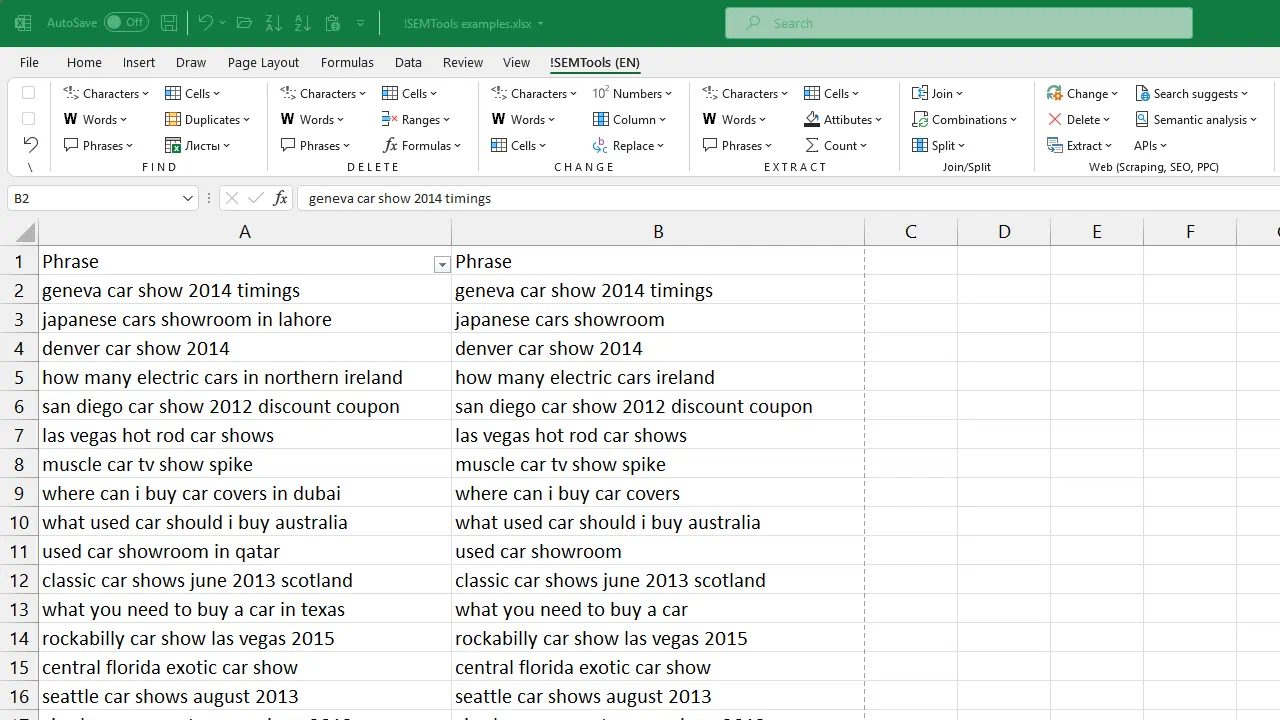The image size is (1280, 720).
Task: Toggle the AutoSave switch
Action: click(126, 22)
